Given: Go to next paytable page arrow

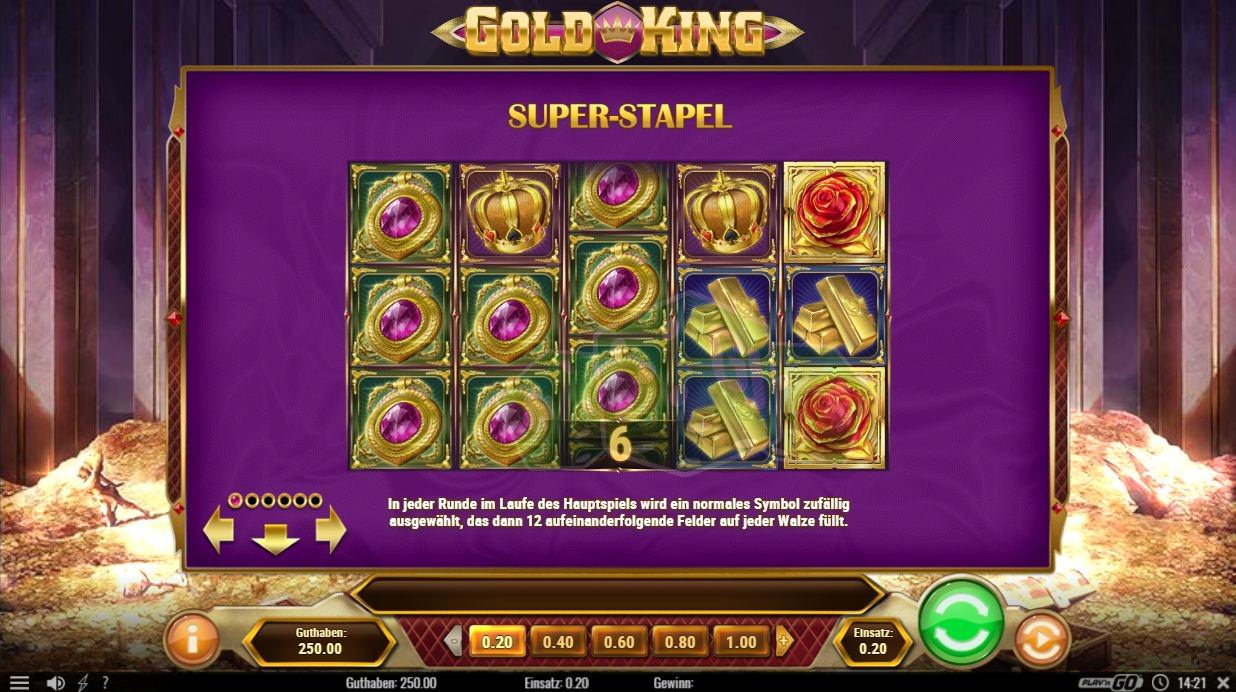Looking at the screenshot, I should tap(331, 530).
